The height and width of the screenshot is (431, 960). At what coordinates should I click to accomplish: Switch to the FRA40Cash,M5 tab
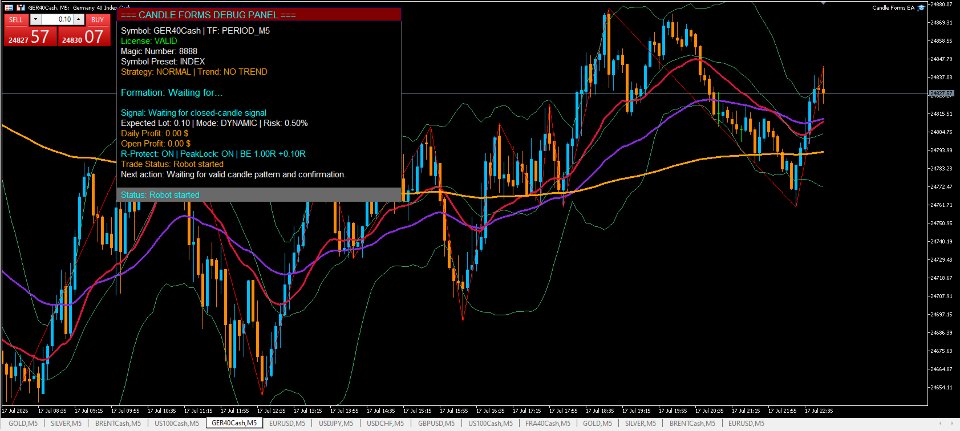[x=547, y=423]
